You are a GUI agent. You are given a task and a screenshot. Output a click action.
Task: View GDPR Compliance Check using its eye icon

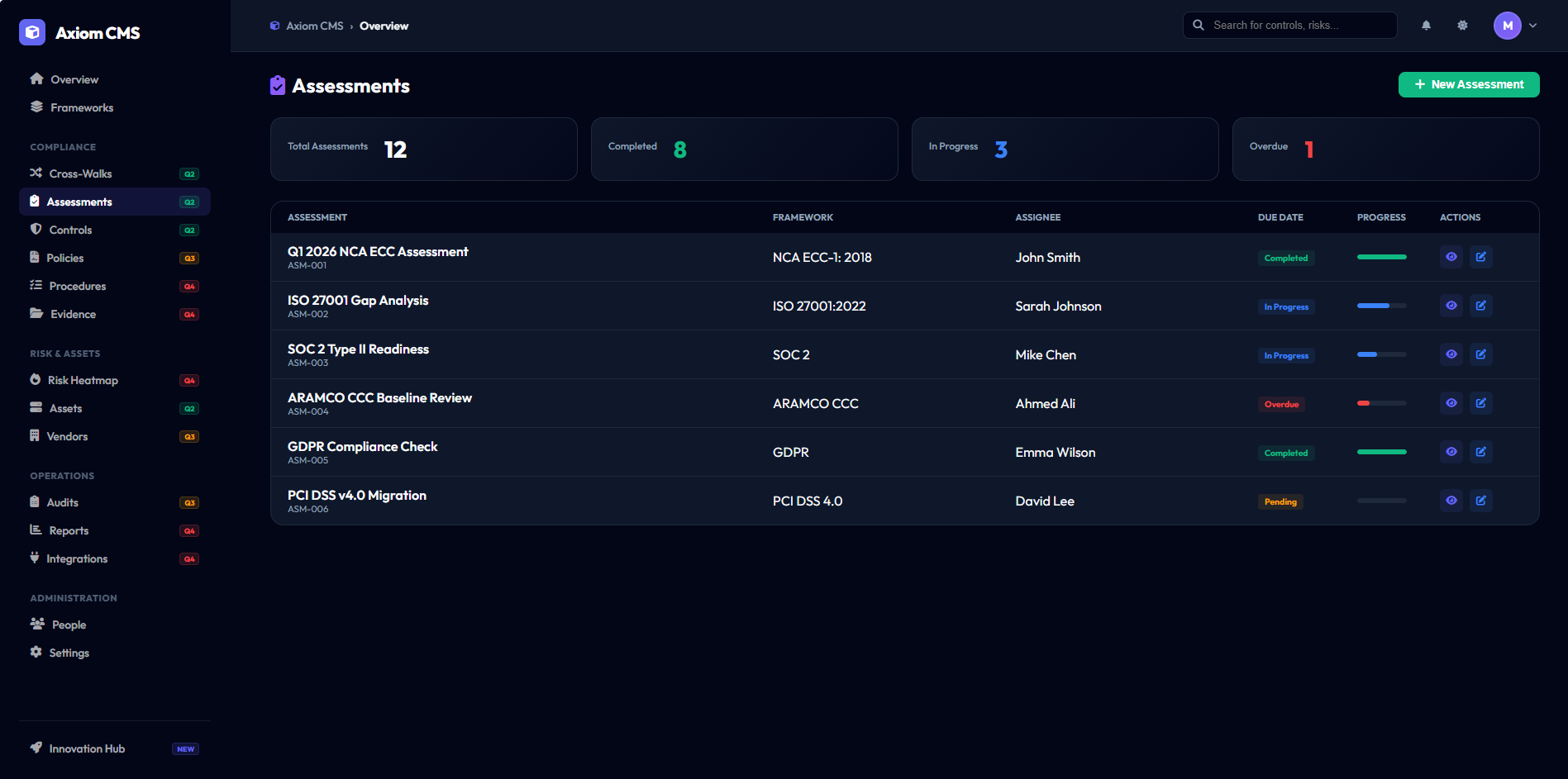point(1451,452)
